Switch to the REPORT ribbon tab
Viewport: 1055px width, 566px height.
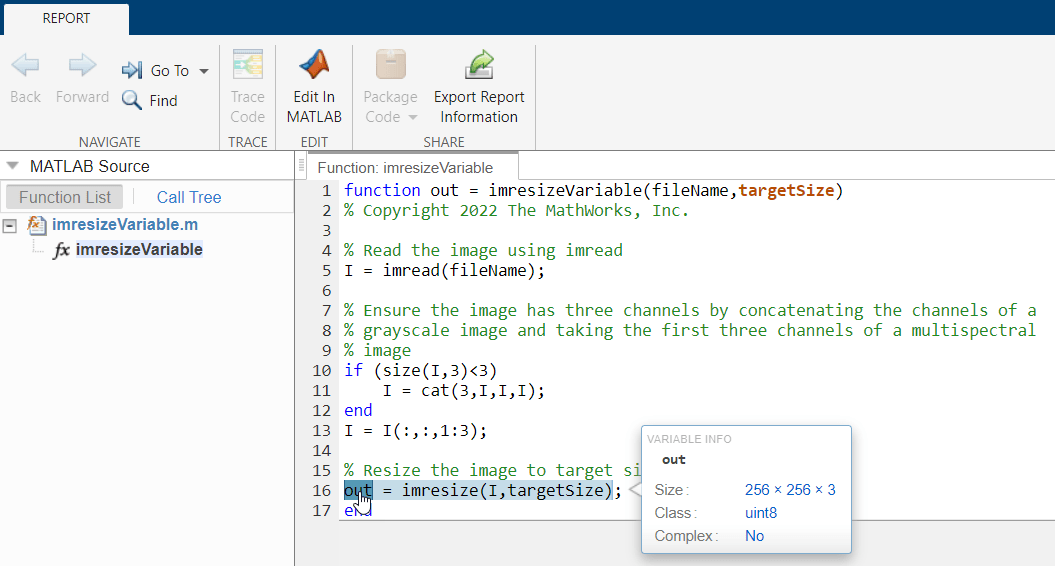[x=66, y=18]
